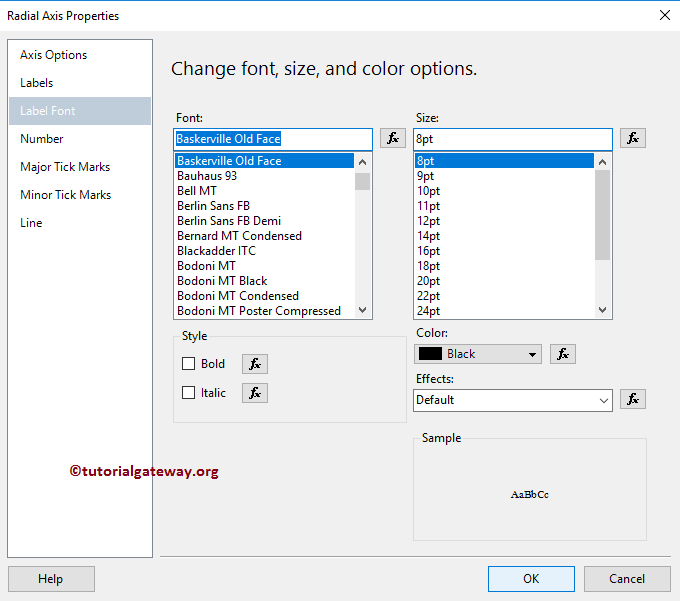Enable the Bold checkbox
The image size is (680, 601).
pyautogui.click(x=188, y=363)
